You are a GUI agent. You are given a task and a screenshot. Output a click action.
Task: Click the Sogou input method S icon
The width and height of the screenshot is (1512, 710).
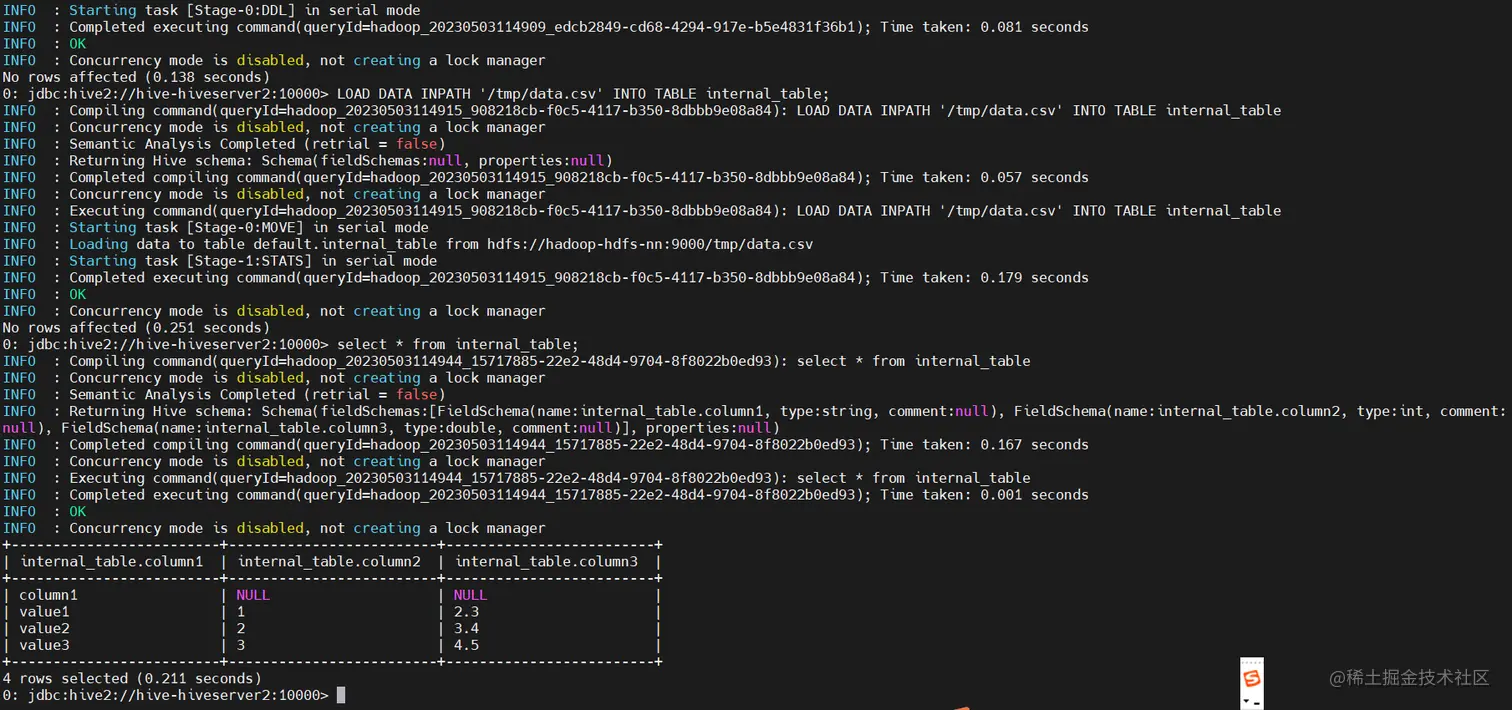click(1251, 680)
